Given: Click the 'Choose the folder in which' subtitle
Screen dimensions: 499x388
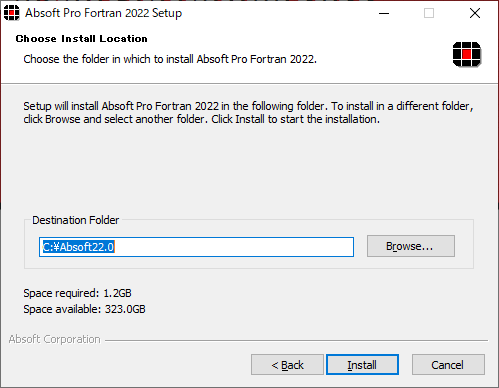Looking at the screenshot, I should tap(170, 59).
